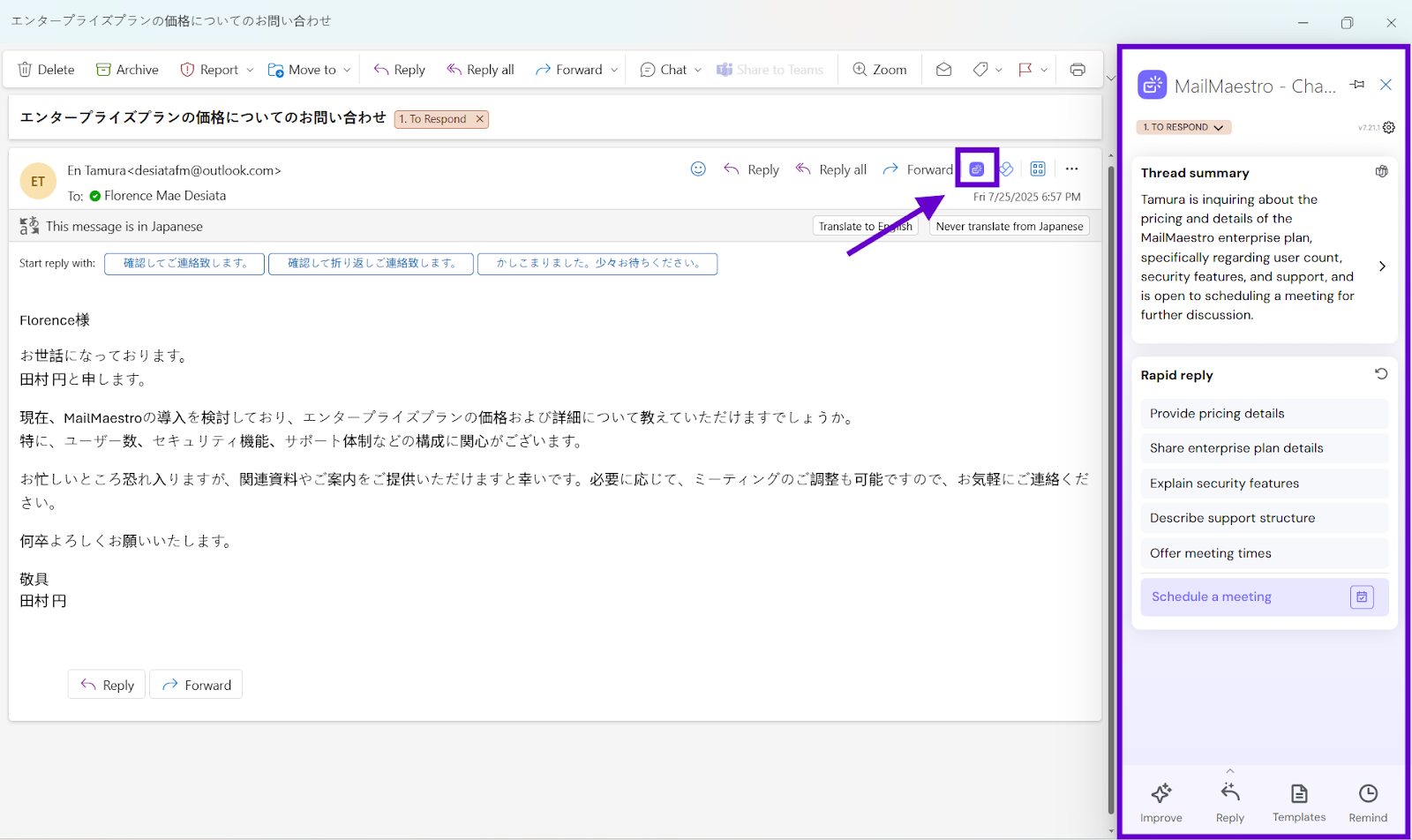Screen dimensions: 1412x840
Task: Open MailMaestro settings gear
Action: [x=1389, y=127]
